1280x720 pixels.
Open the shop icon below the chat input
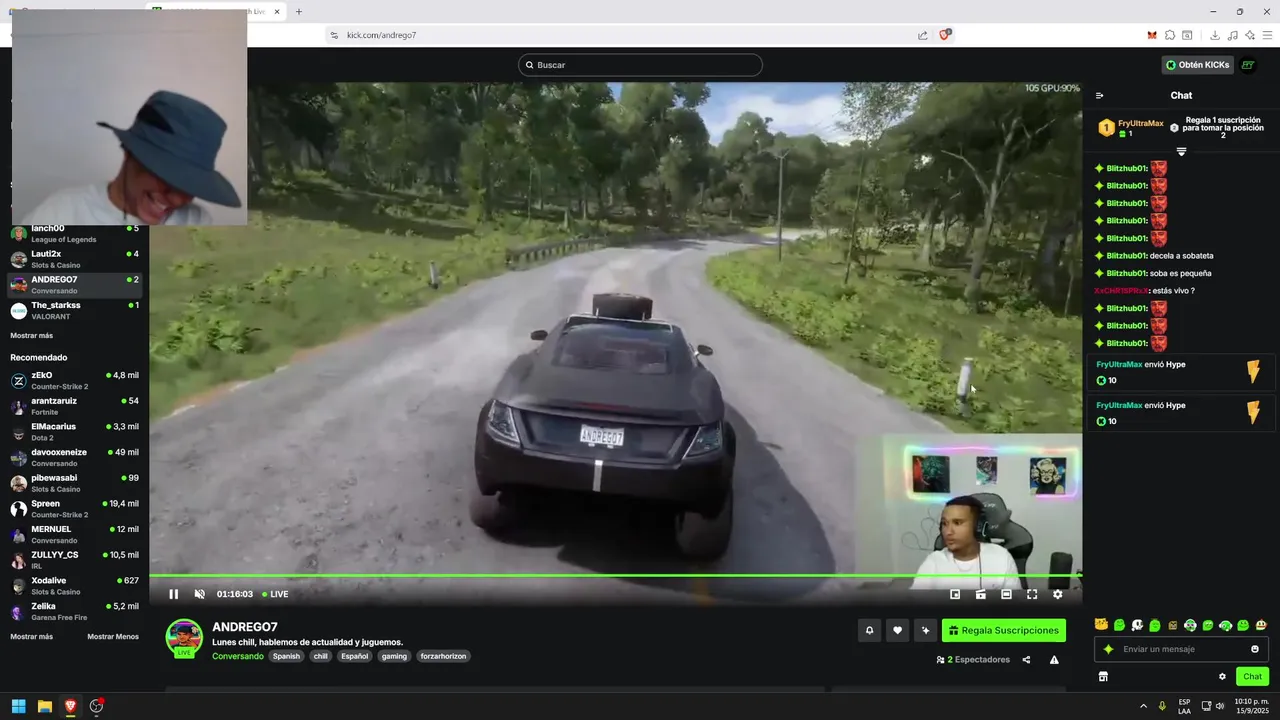pyautogui.click(x=1103, y=677)
